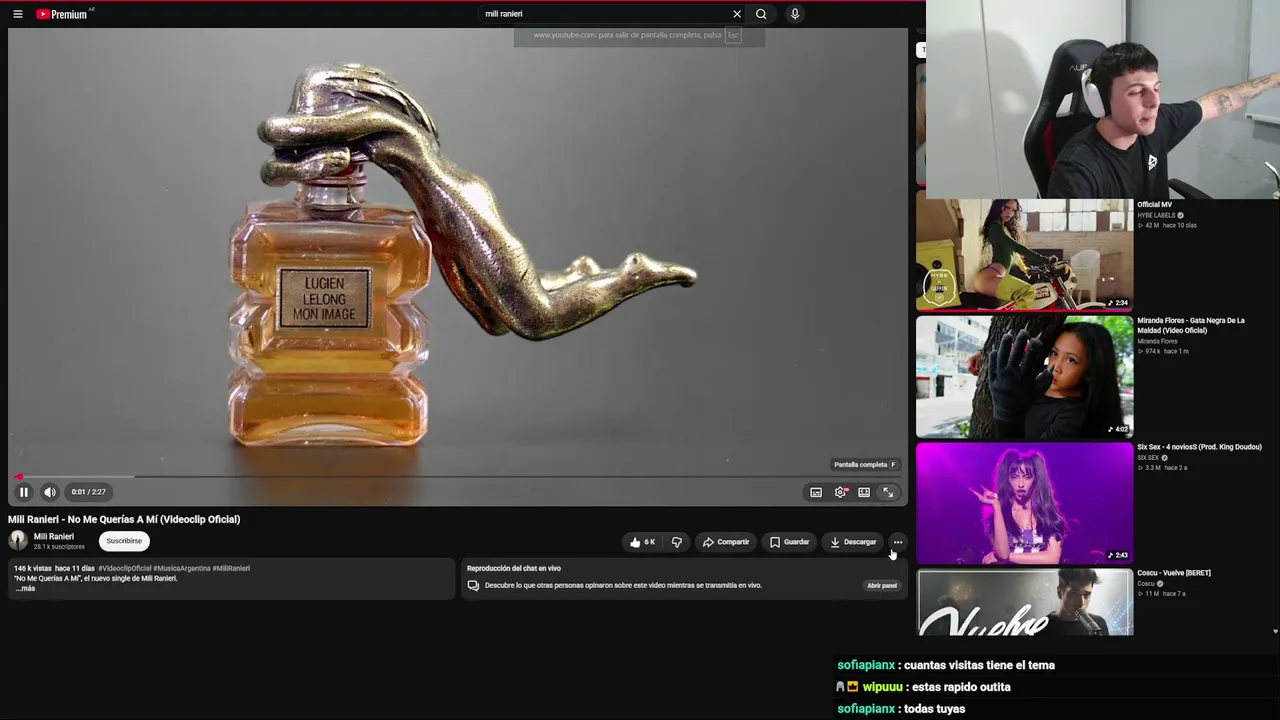Image resolution: width=1280 pixels, height=720 pixels.
Task: Click the '146 k vistas' view count
Action: tap(33, 568)
